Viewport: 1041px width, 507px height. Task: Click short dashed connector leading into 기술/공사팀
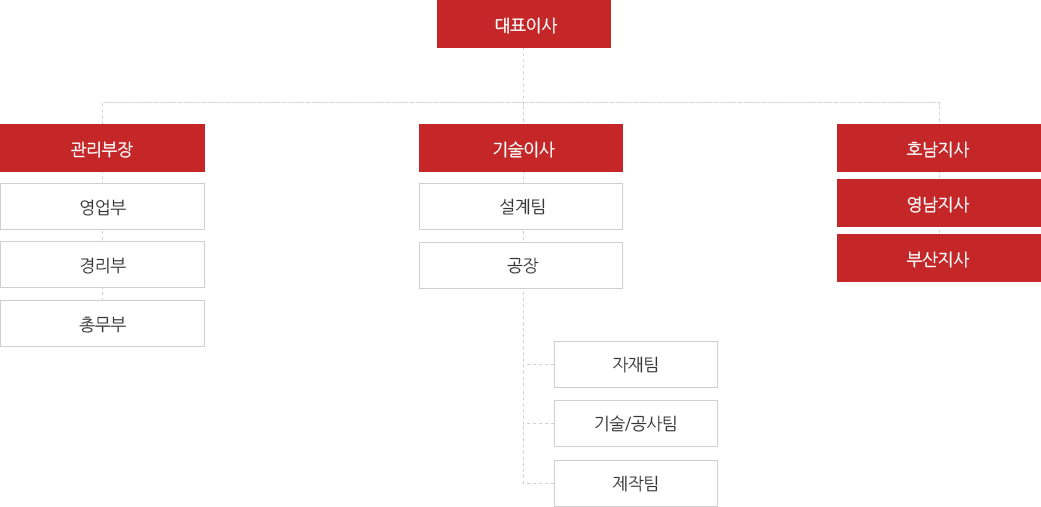tap(539, 423)
